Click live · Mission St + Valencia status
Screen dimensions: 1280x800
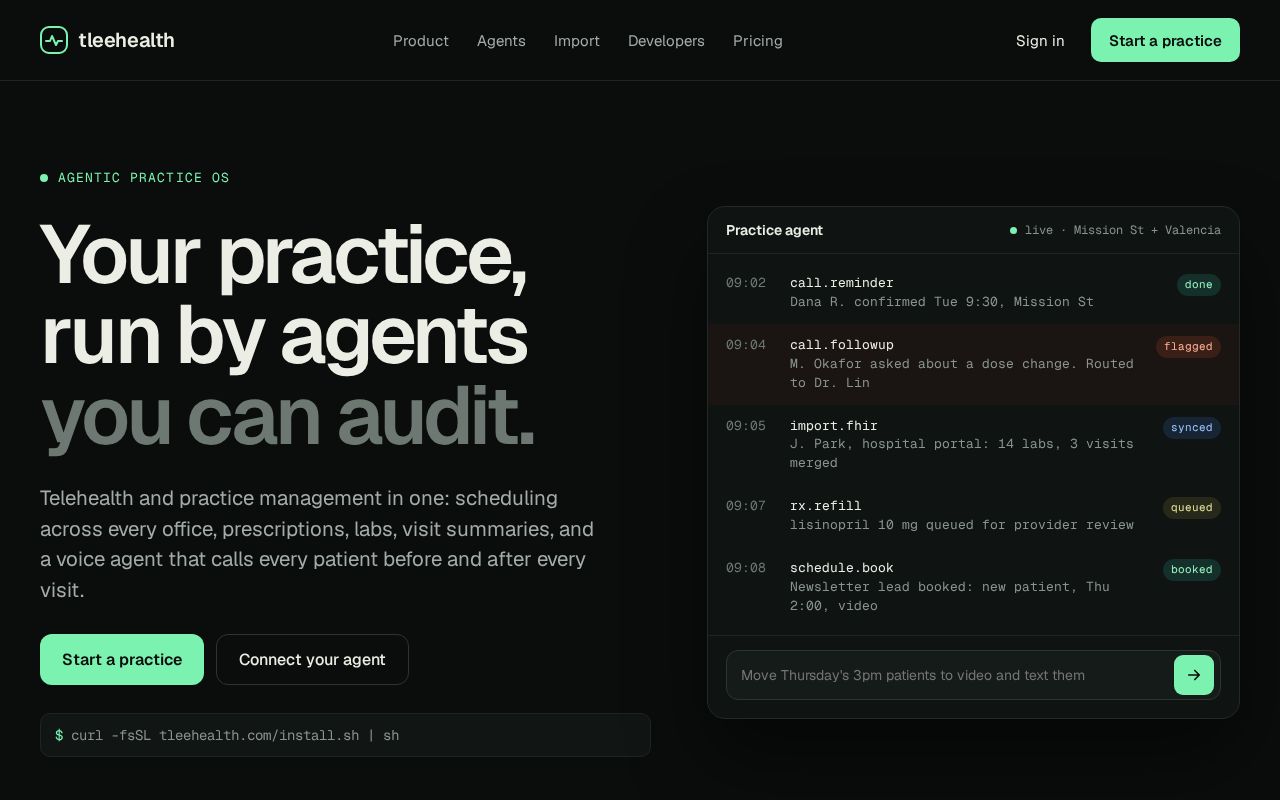click(1115, 230)
